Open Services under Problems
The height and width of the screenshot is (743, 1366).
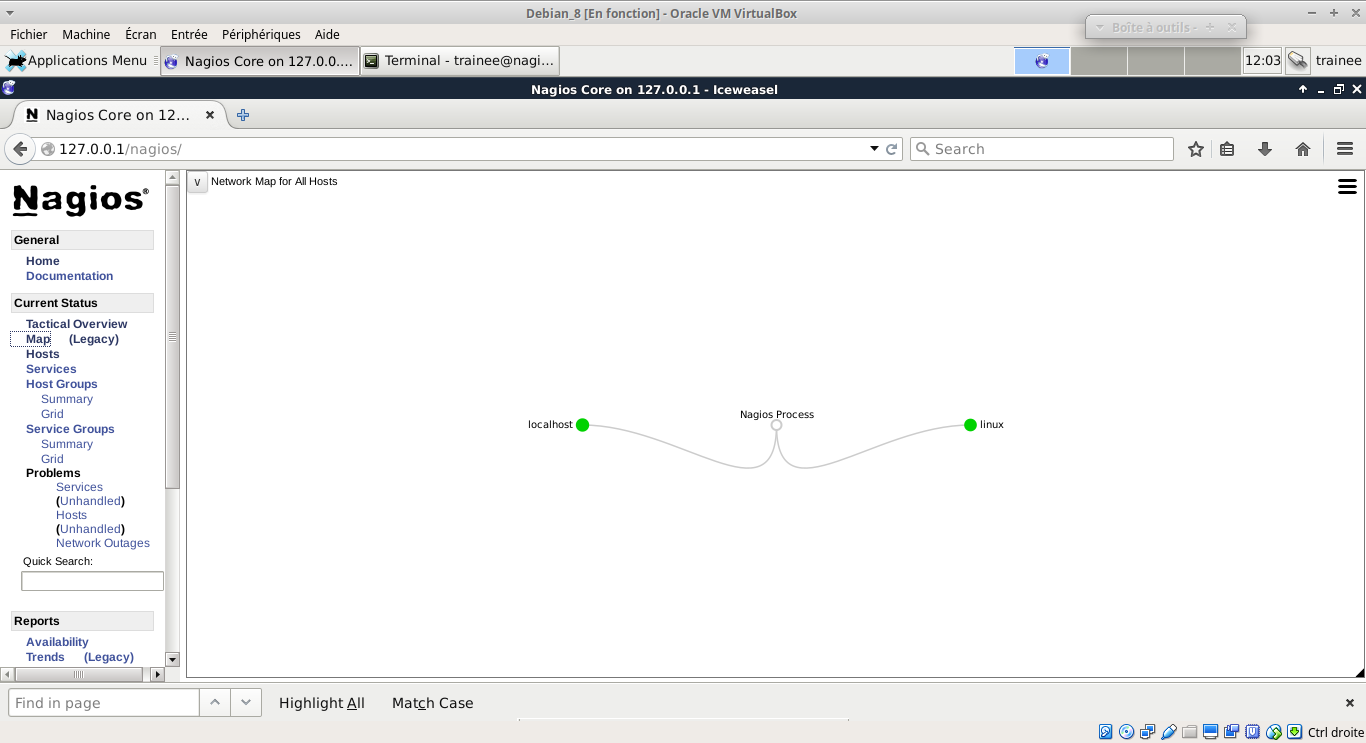point(79,487)
